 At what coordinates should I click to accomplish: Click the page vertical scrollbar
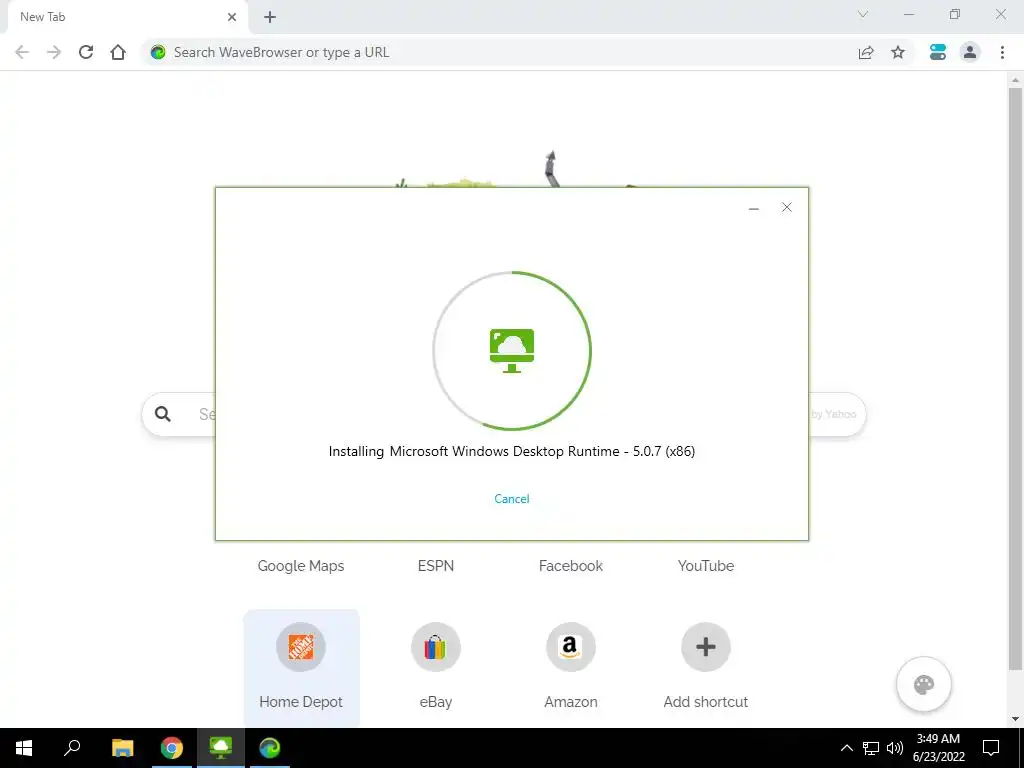pos(1015,379)
